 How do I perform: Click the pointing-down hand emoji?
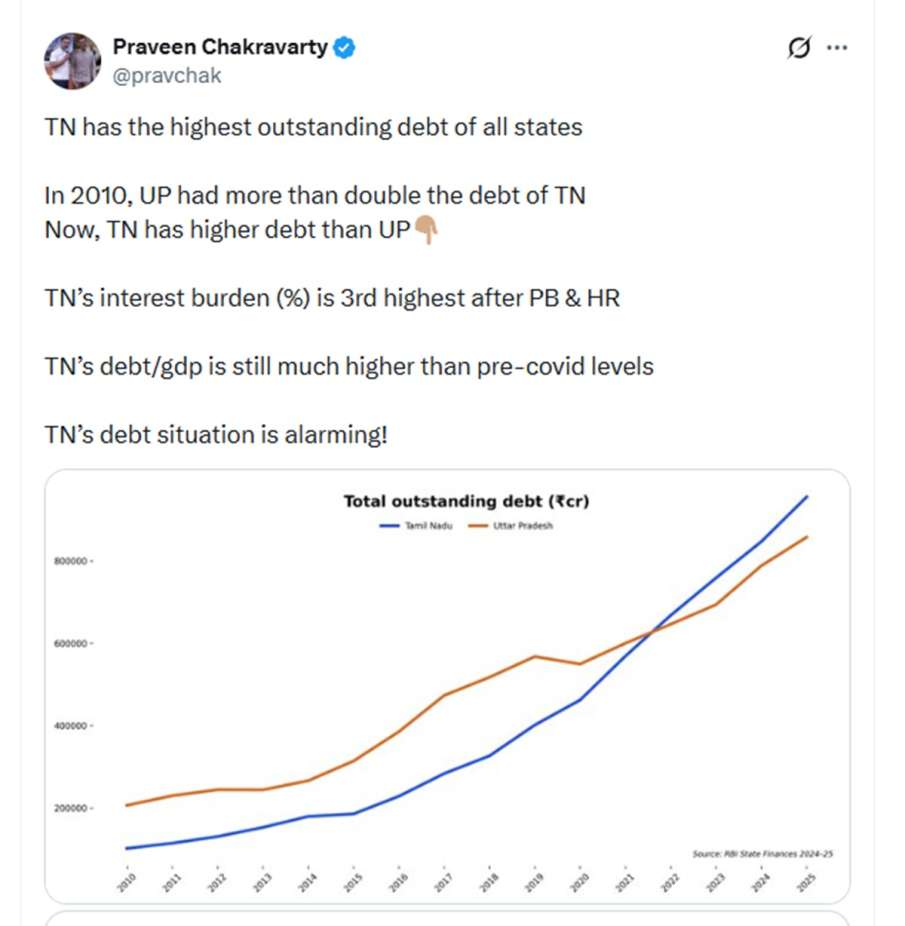coord(426,230)
